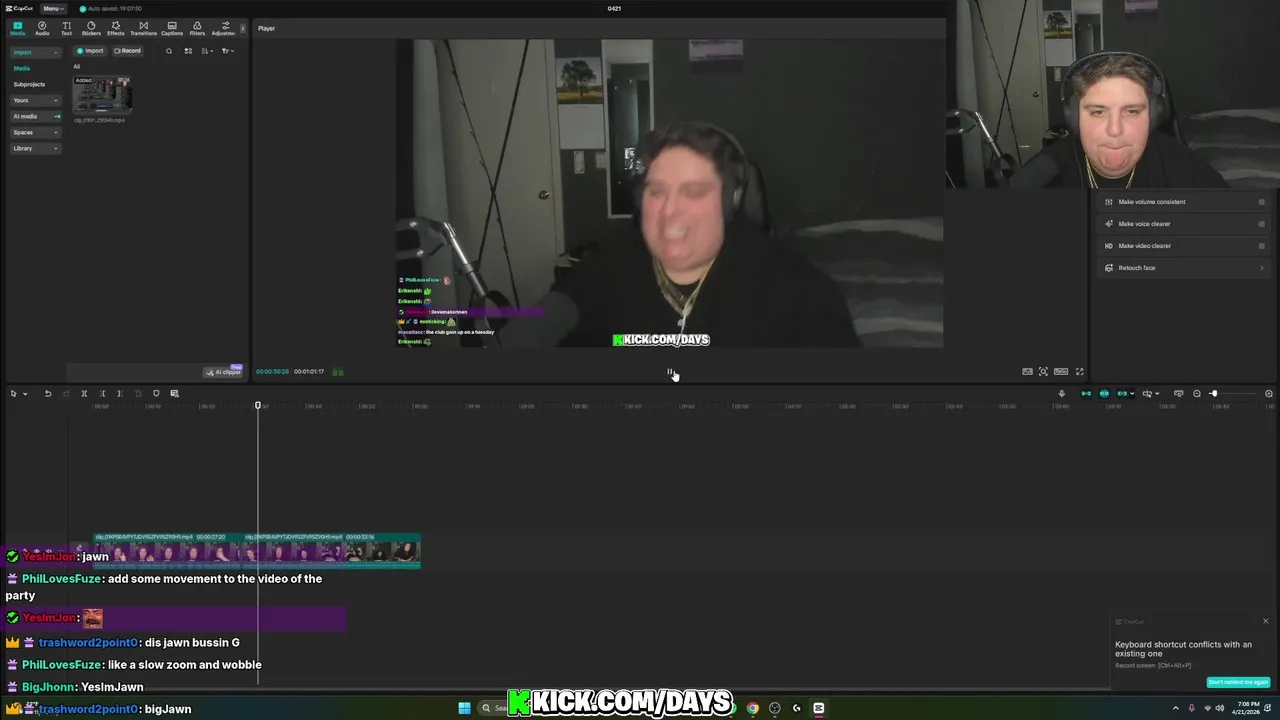The height and width of the screenshot is (720, 1280).
Task: Add a marker with the shield icon
Action: click(156, 394)
